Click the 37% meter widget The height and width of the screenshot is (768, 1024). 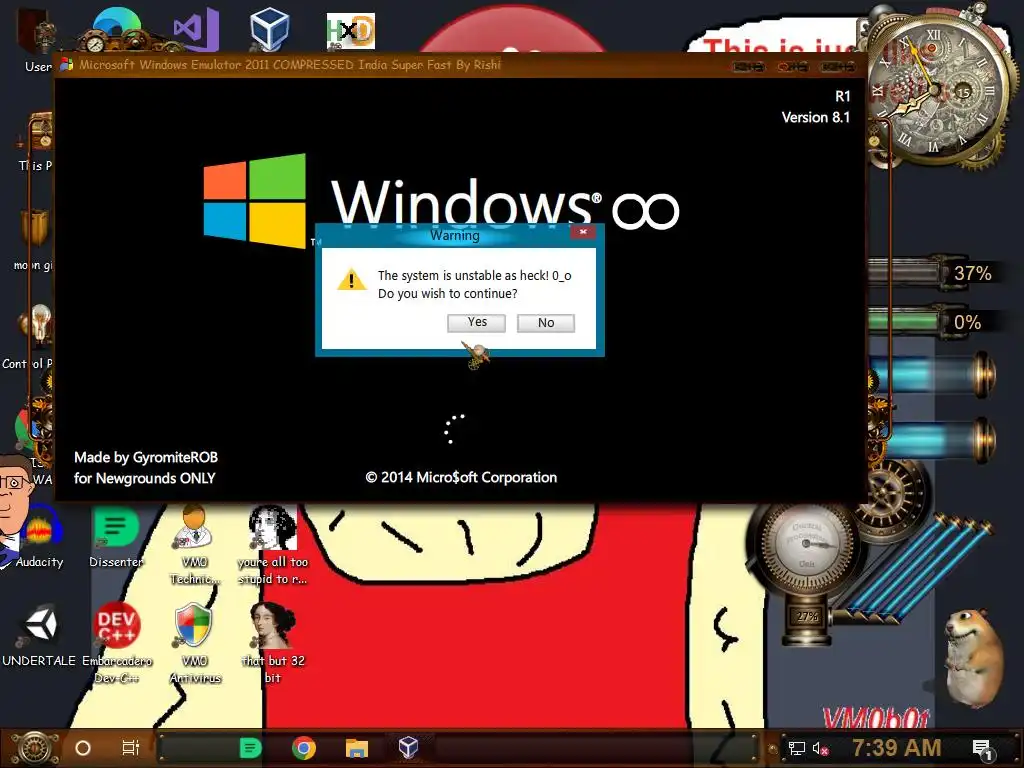click(934, 272)
